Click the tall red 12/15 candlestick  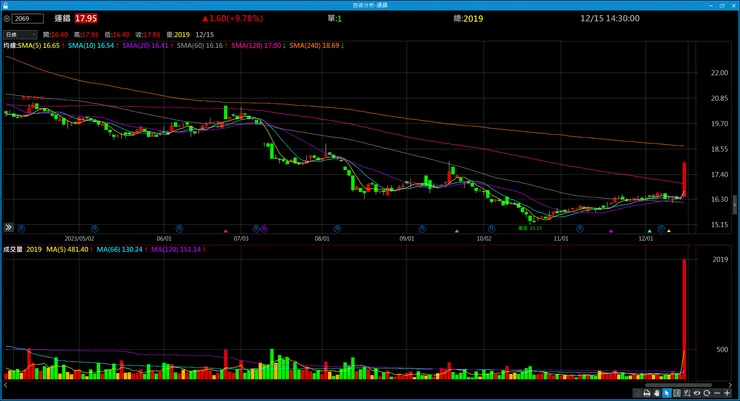coord(684,178)
